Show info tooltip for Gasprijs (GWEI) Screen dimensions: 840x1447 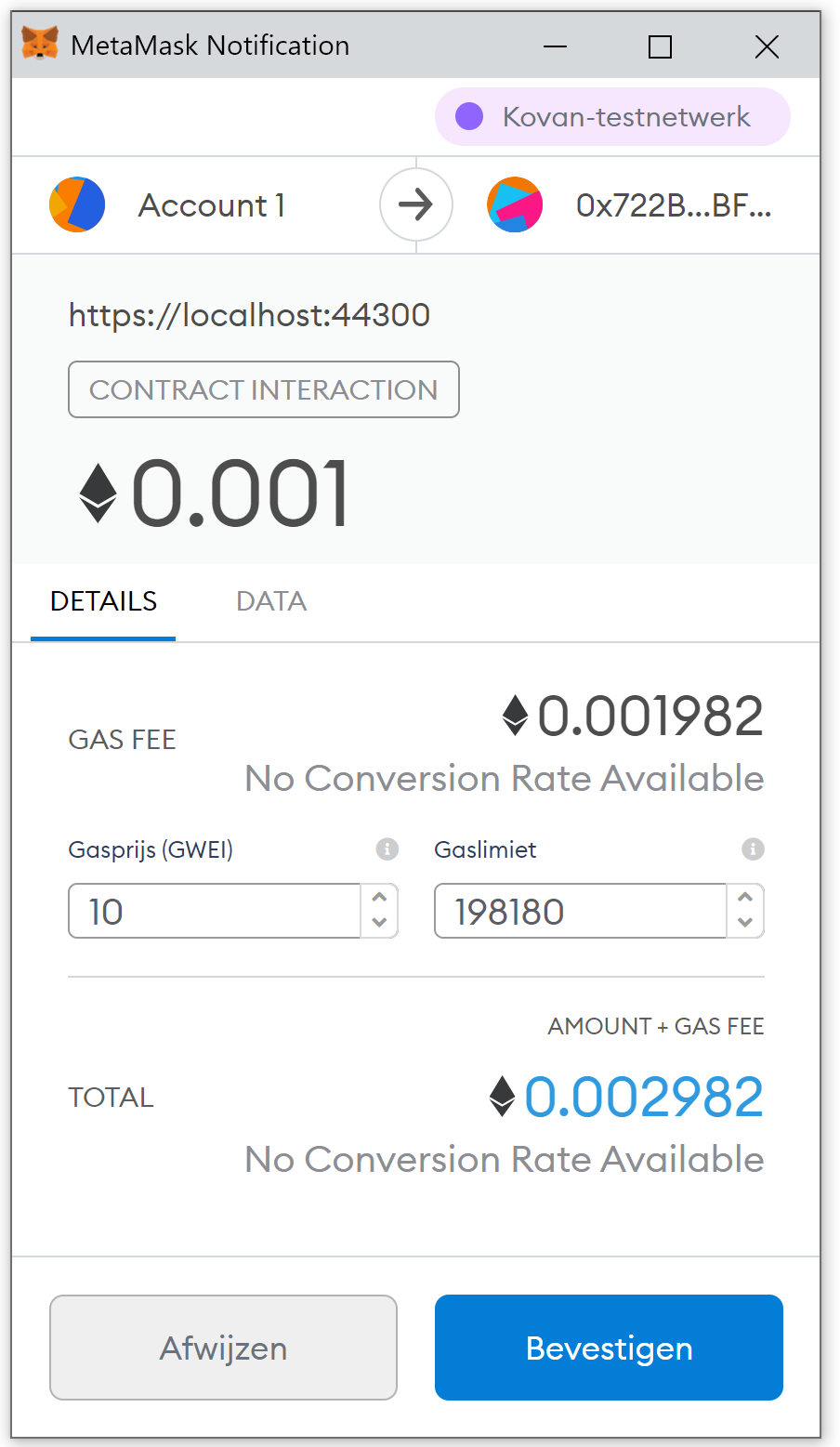387,848
